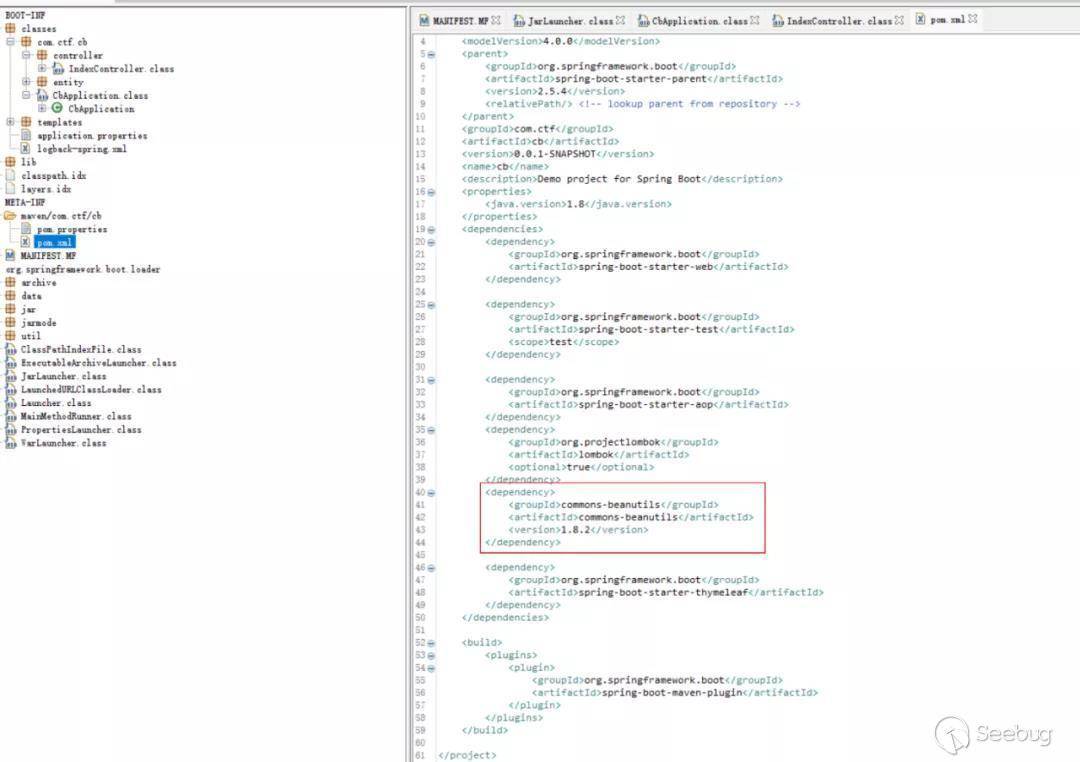Click the closing project tag line
Screen dimensions: 1080x762
467,755
